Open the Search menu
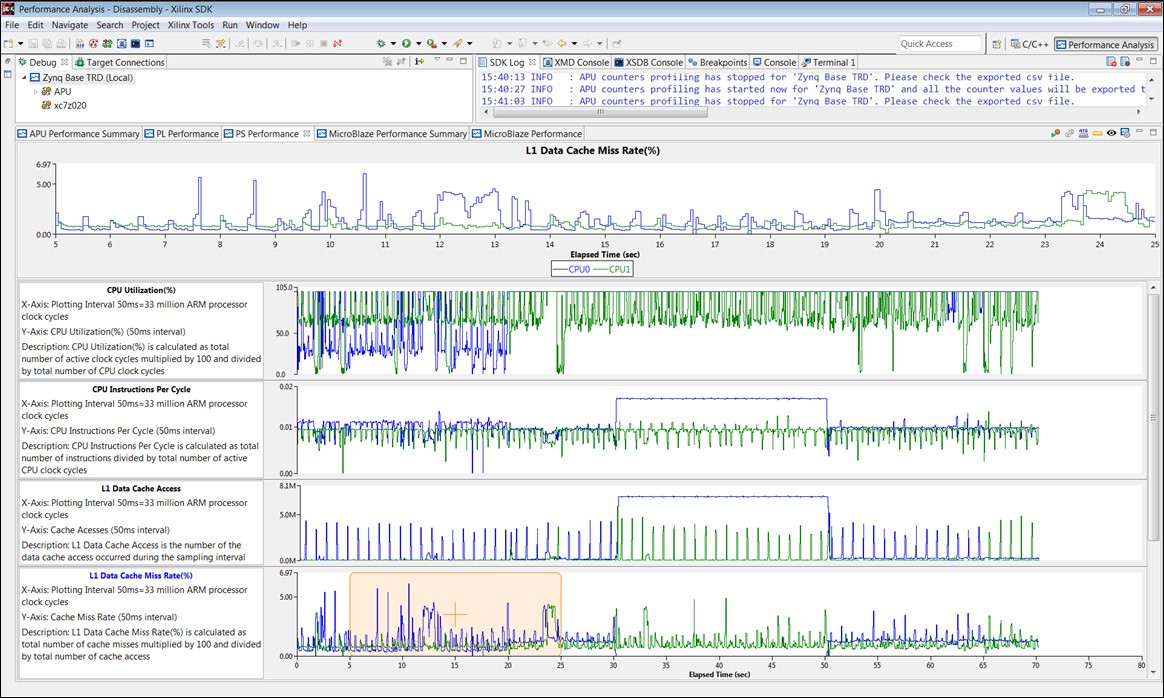 pyautogui.click(x=110, y=25)
